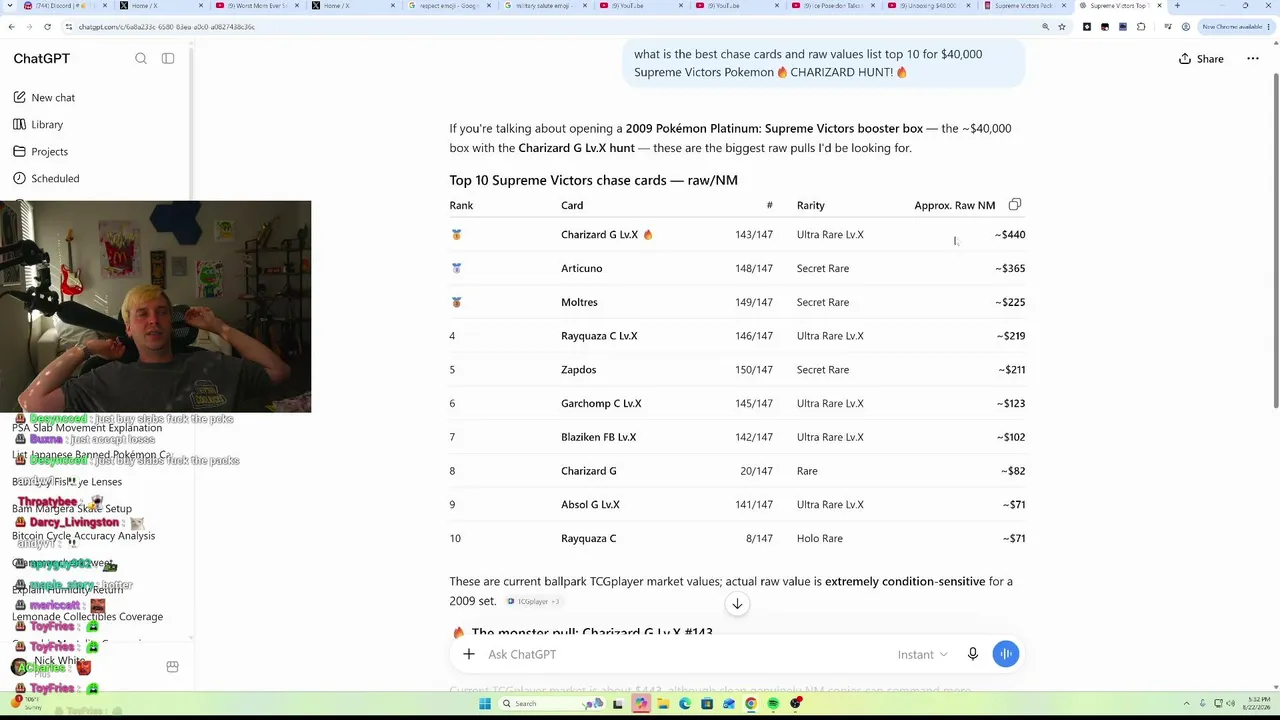
Task: Open ChatGPT search chats icon
Action: (141, 59)
